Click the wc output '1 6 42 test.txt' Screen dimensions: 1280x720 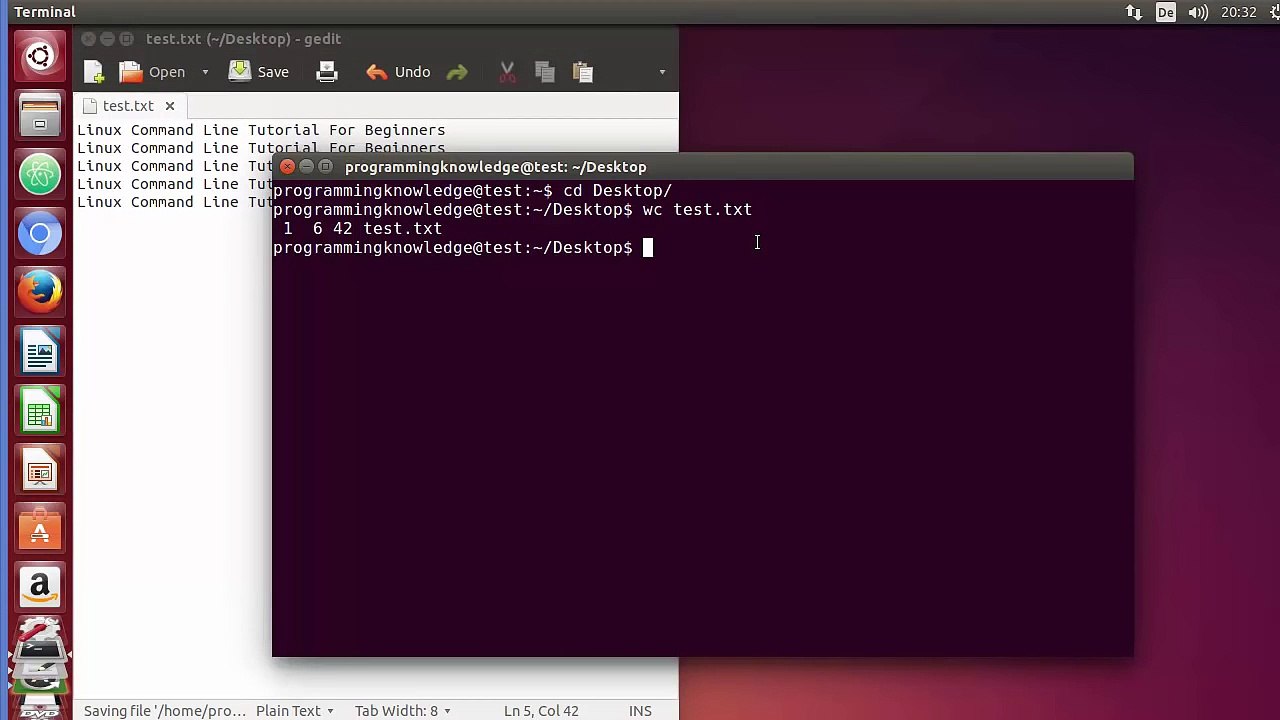pos(362,228)
